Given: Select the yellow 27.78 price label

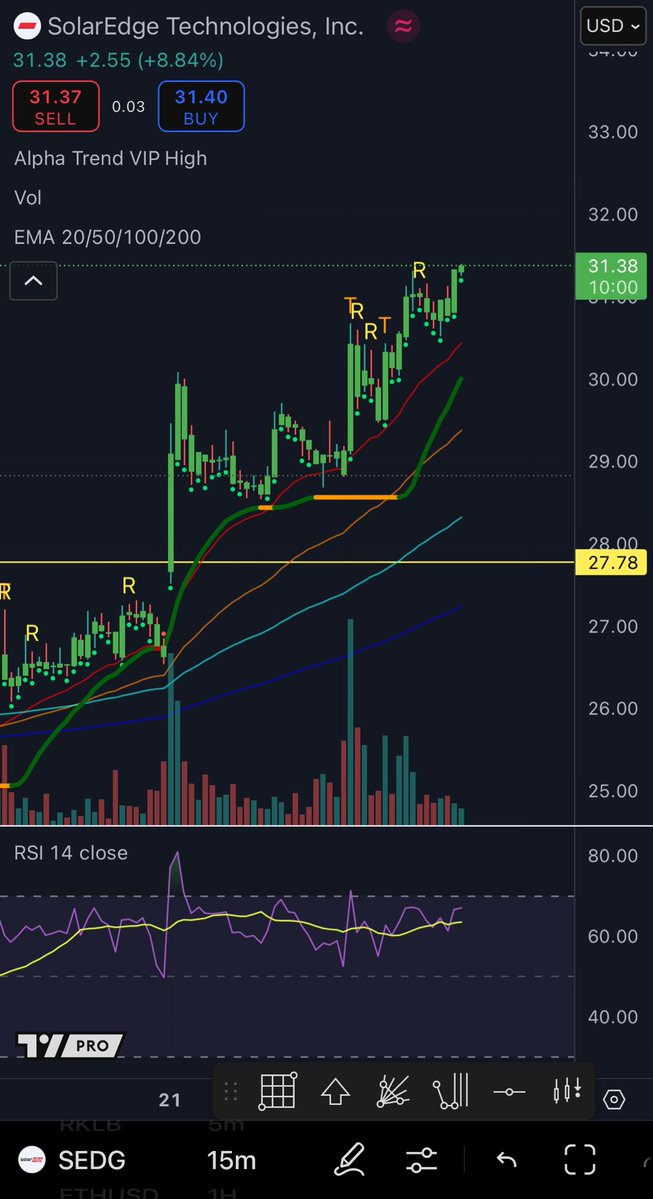Looking at the screenshot, I should tap(613, 563).
